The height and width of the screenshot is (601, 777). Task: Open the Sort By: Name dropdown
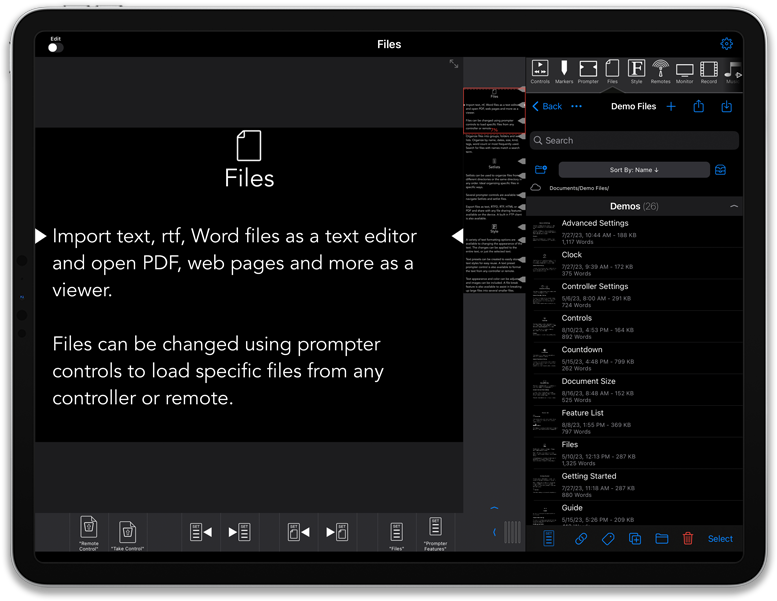click(634, 169)
